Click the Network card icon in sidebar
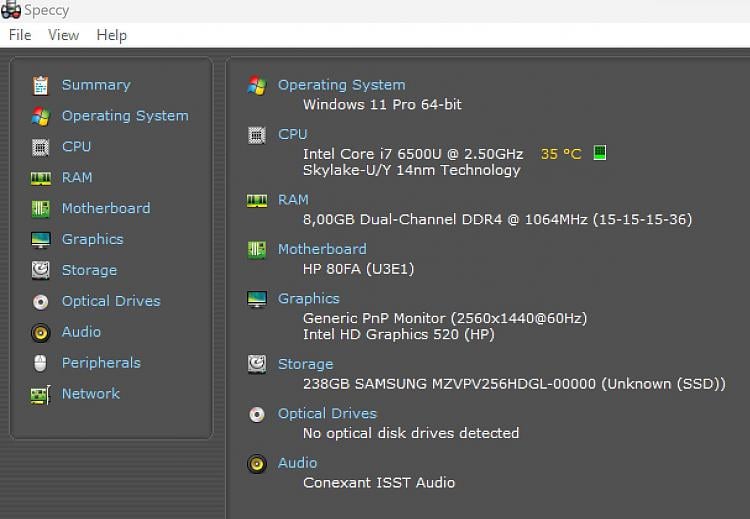The image size is (750, 519). click(41, 395)
